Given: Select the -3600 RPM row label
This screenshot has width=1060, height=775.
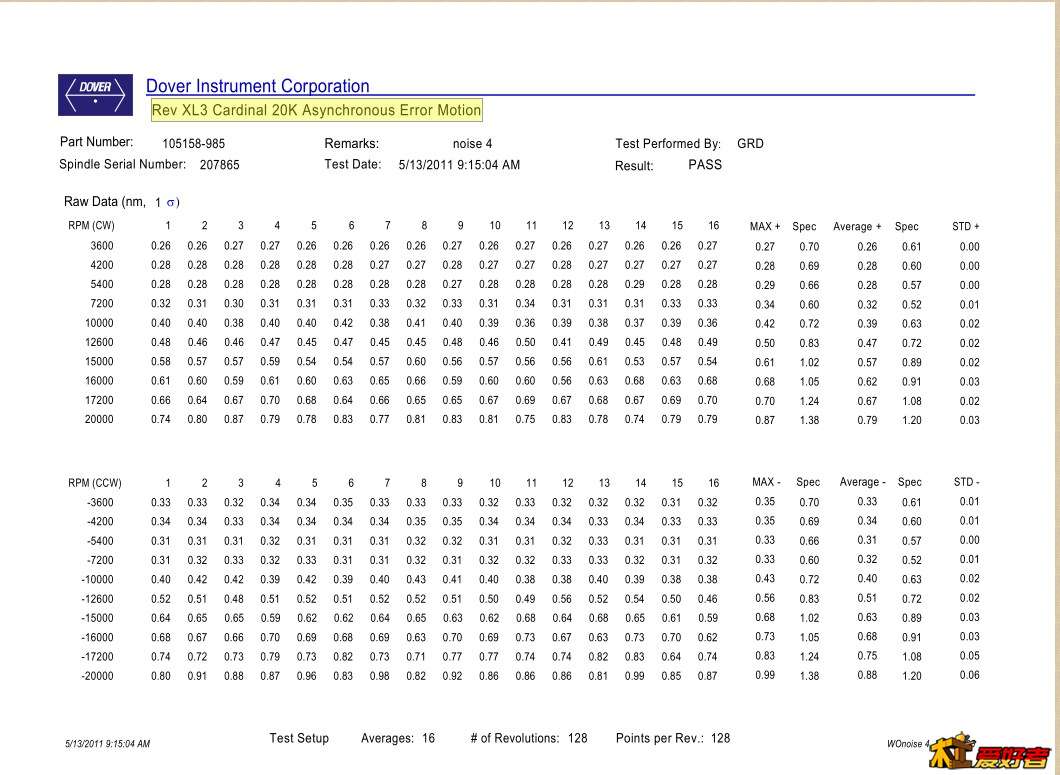Looking at the screenshot, I should [x=100, y=502].
